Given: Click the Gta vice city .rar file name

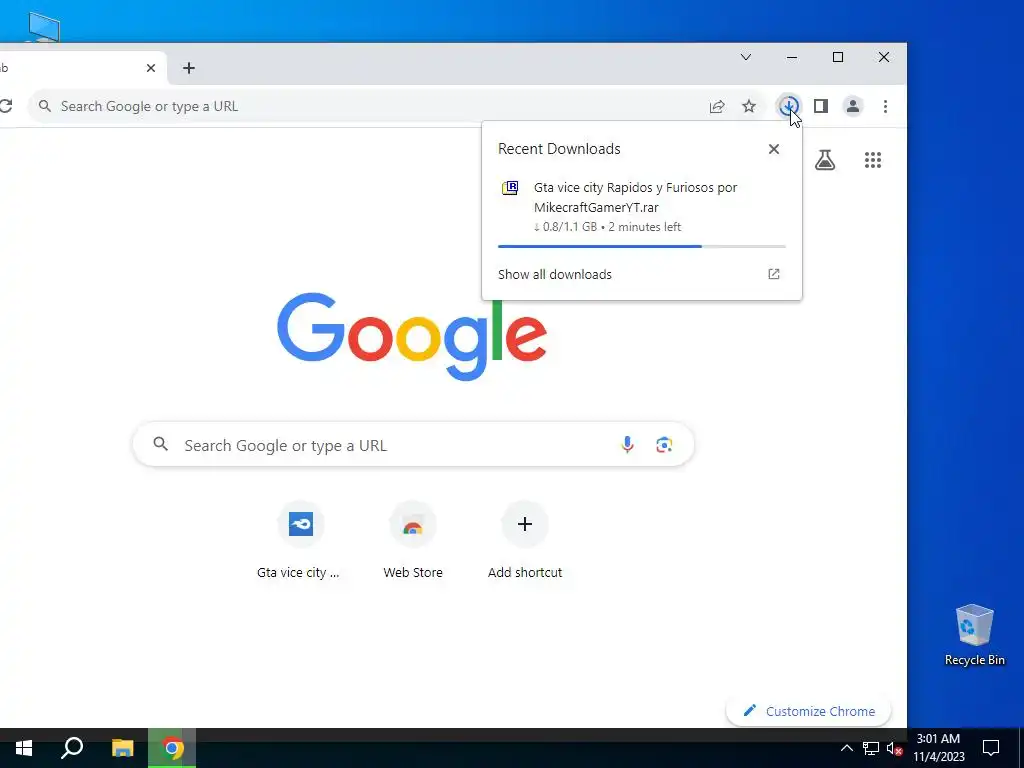Looking at the screenshot, I should [x=635, y=197].
